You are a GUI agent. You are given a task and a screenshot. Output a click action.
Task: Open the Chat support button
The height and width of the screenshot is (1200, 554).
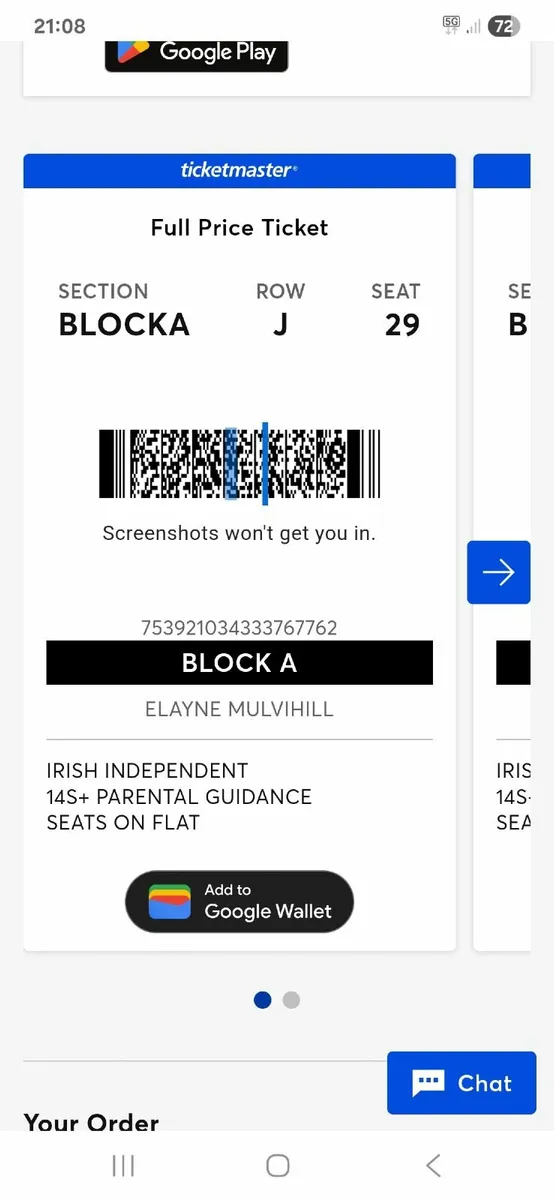pyautogui.click(x=462, y=1083)
